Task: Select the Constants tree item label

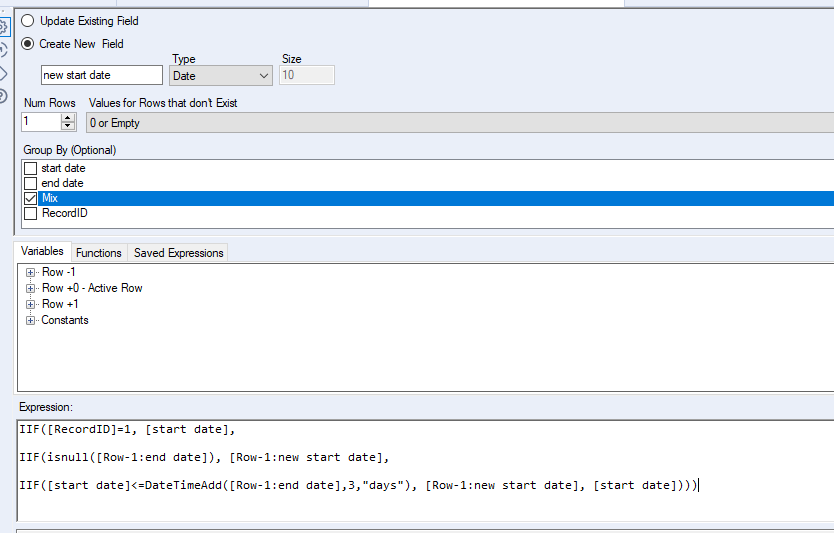Action: click(65, 320)
